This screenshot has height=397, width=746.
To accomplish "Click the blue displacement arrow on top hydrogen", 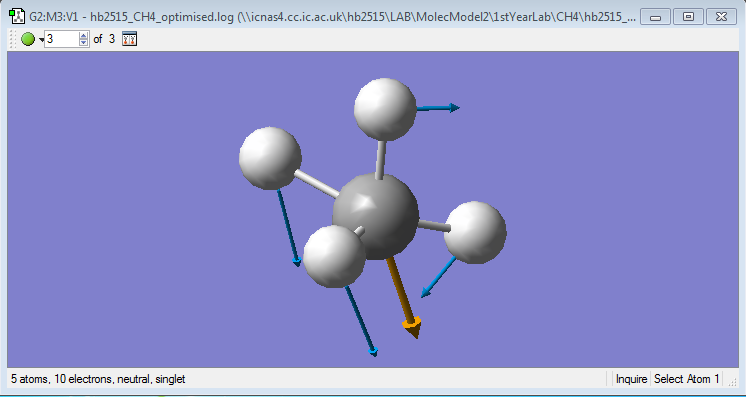I will pyautogui.click(x=439, y=108).
